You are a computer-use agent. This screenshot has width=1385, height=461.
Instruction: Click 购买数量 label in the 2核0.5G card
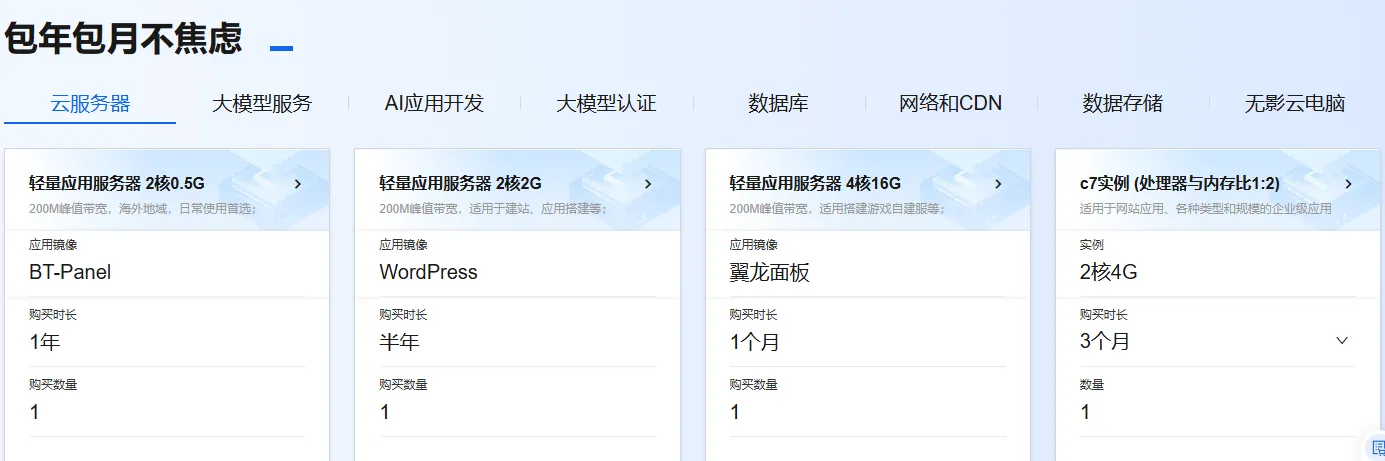tap(53, 385)
